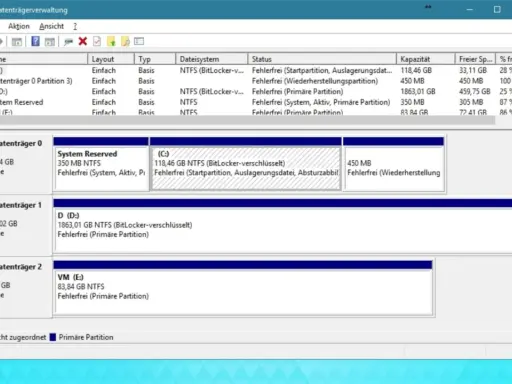Sort by the Kapazität column header
The image size is (512, 384).
pos(426,59)
